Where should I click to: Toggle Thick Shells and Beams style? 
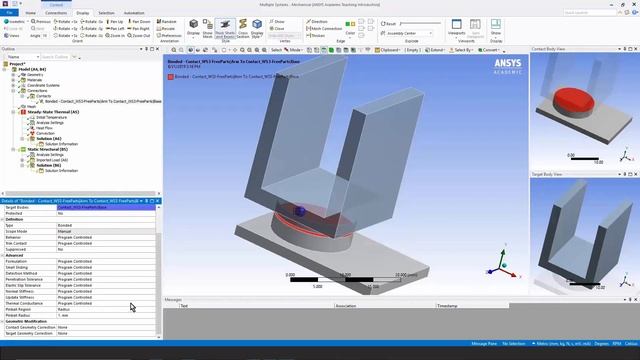(x=225, y=28)
